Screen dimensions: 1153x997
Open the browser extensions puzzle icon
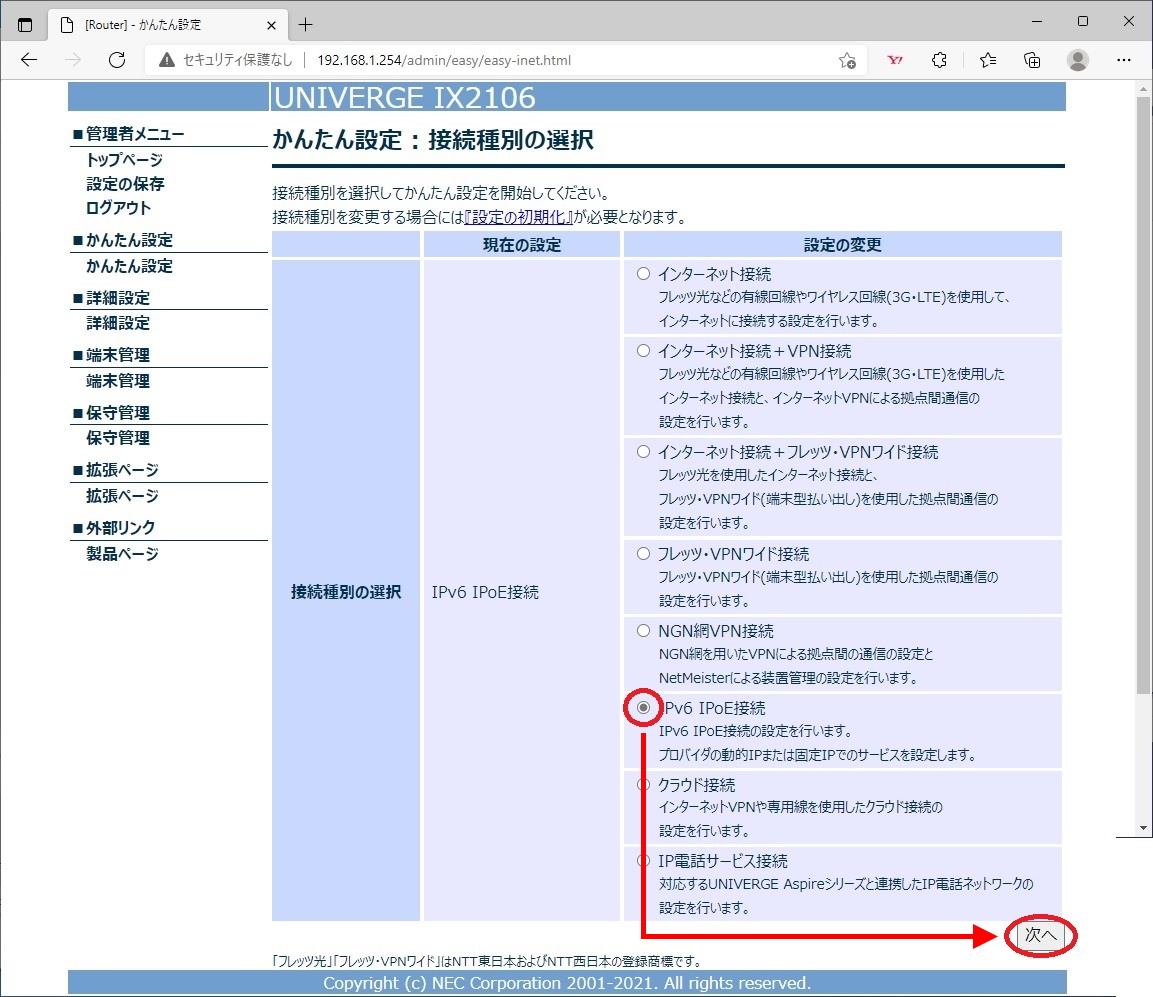tap(939, 60)
